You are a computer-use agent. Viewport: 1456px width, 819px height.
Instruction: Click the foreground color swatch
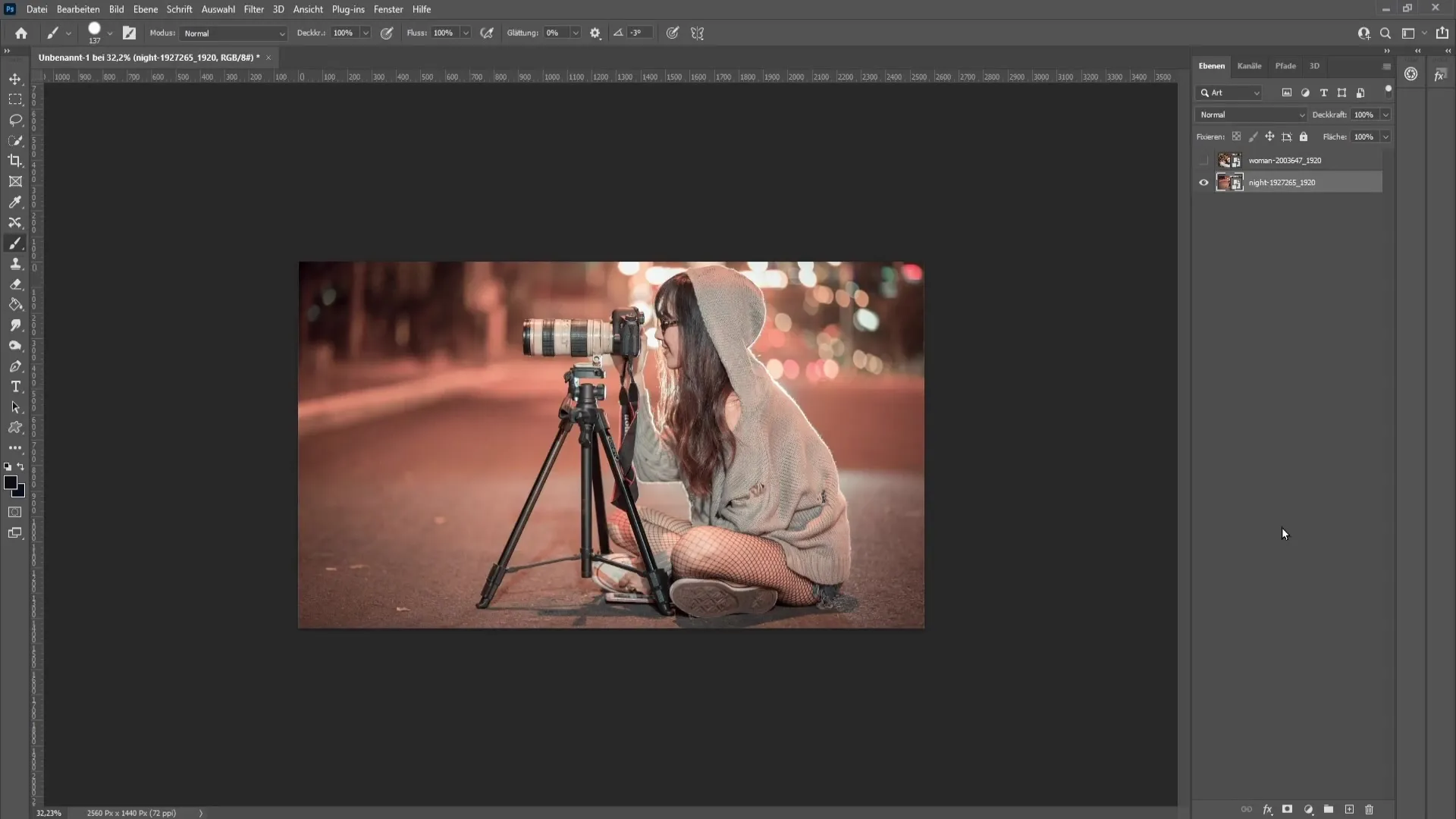[x=11, y=482]
